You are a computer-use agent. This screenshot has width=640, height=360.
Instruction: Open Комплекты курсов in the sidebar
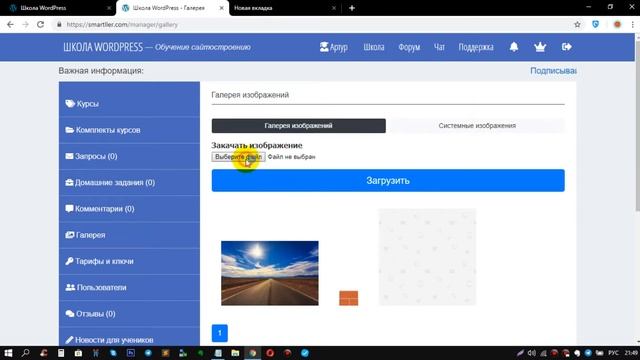tap(129, 130)
